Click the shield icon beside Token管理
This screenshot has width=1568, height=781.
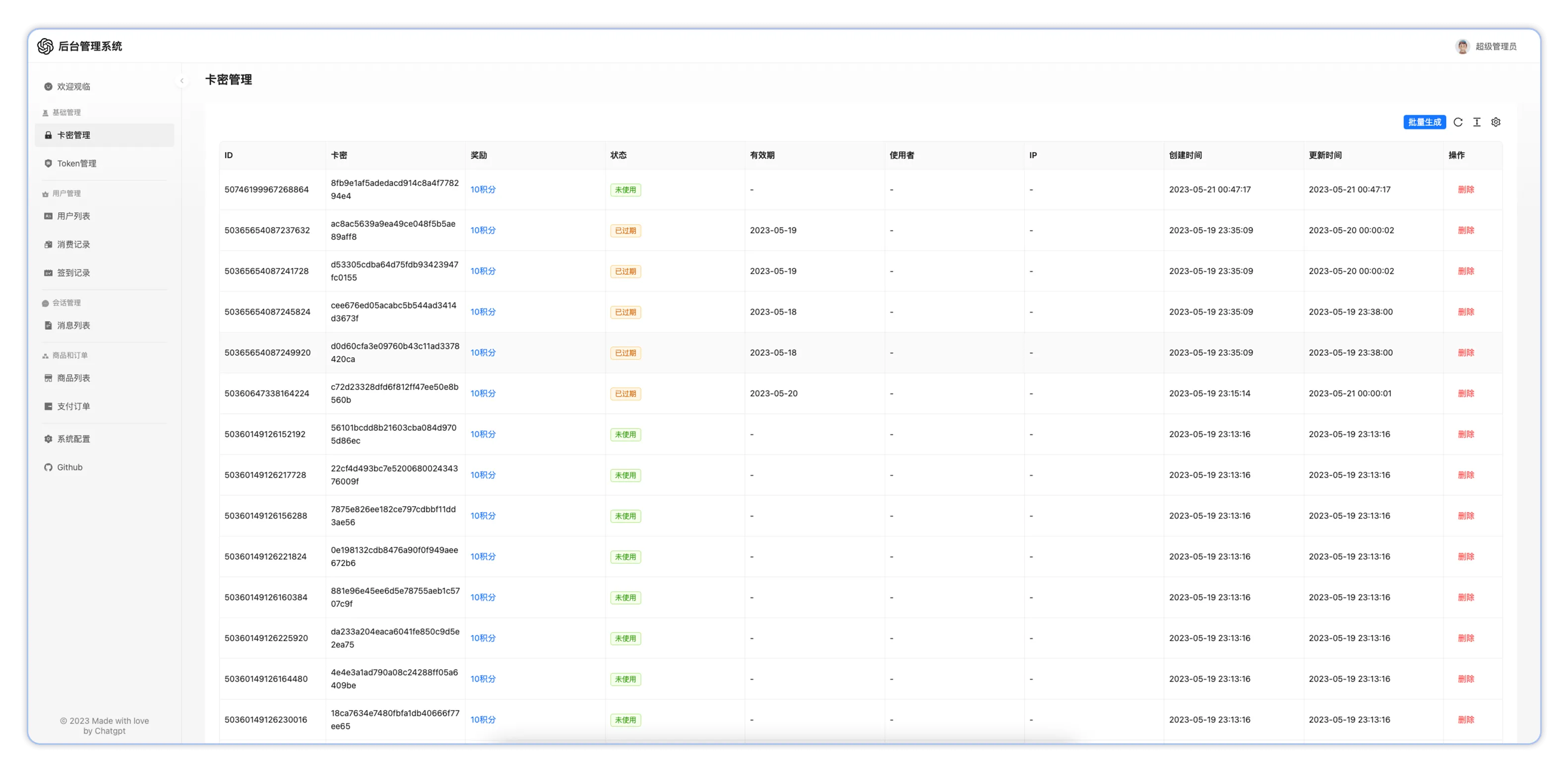(x=48, y=163)
